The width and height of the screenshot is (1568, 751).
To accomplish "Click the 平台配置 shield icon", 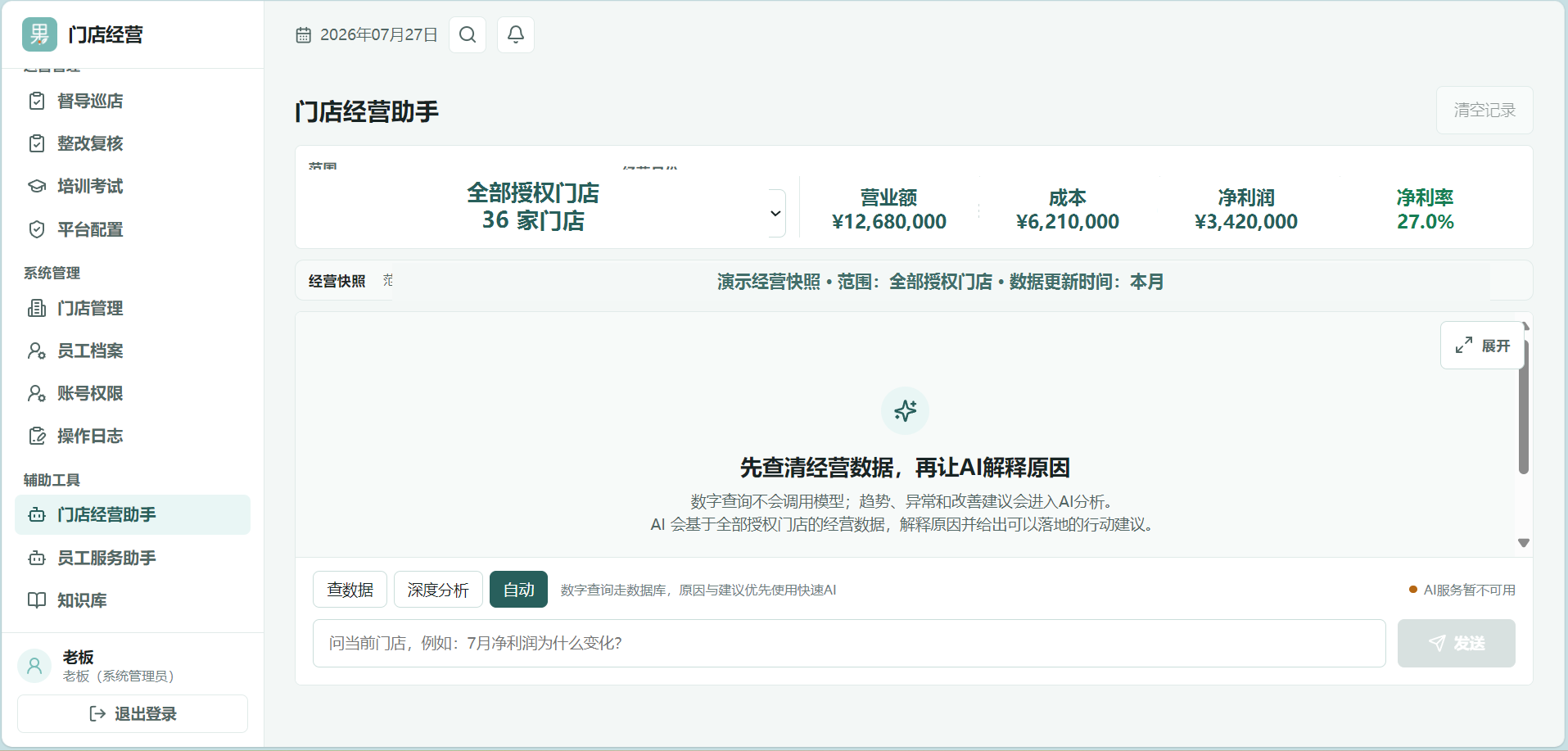I will (x=37, y=229).
